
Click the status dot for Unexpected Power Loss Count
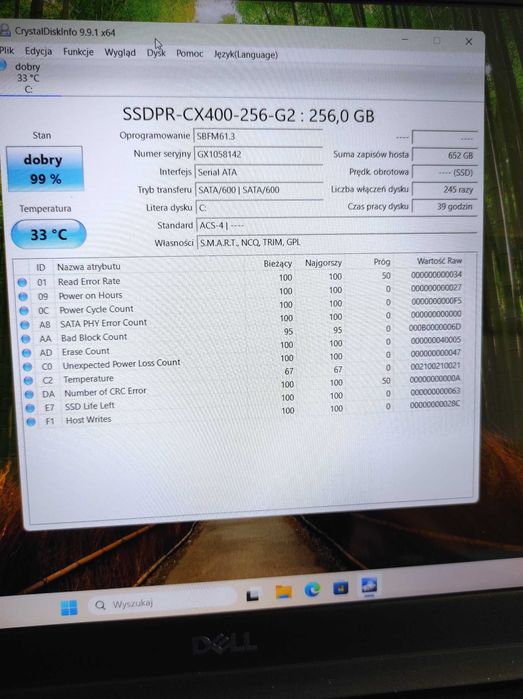tap(27, 367)
